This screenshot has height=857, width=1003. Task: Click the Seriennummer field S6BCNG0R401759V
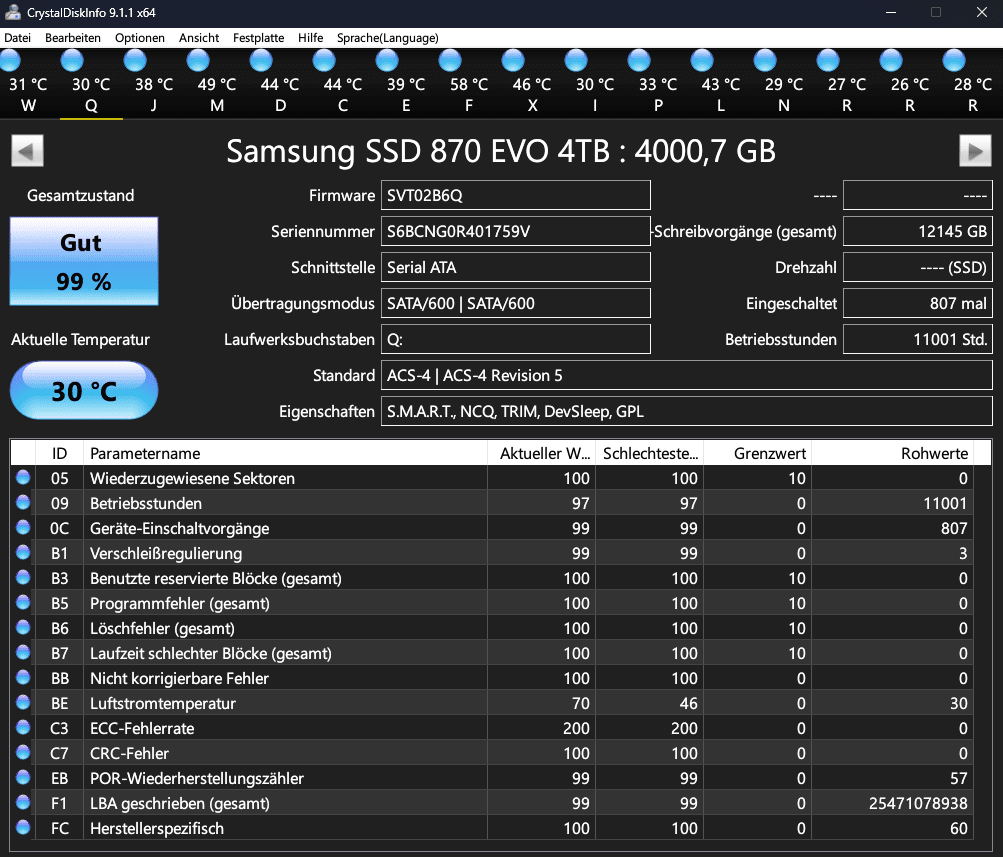pyautogui.click(x=516, y=232)
